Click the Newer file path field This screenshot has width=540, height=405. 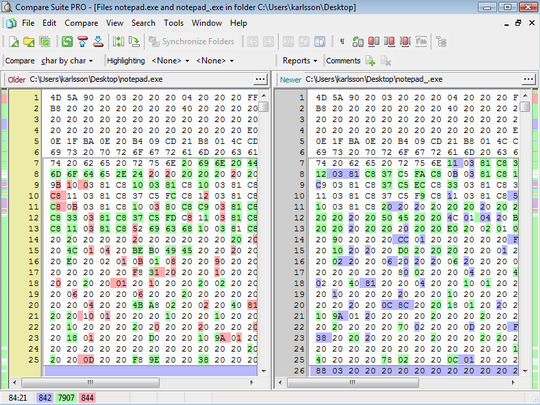click(413, 80)
